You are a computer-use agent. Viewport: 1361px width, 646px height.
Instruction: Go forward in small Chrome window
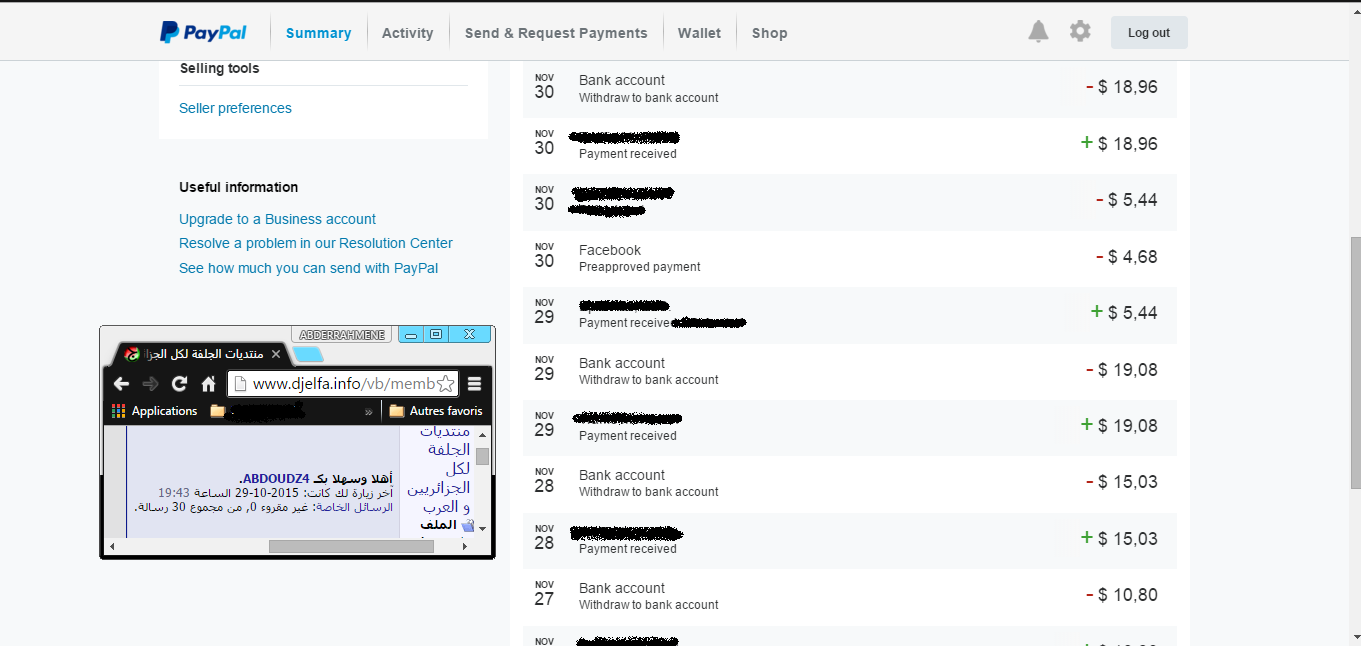click(x=150, y=384)
